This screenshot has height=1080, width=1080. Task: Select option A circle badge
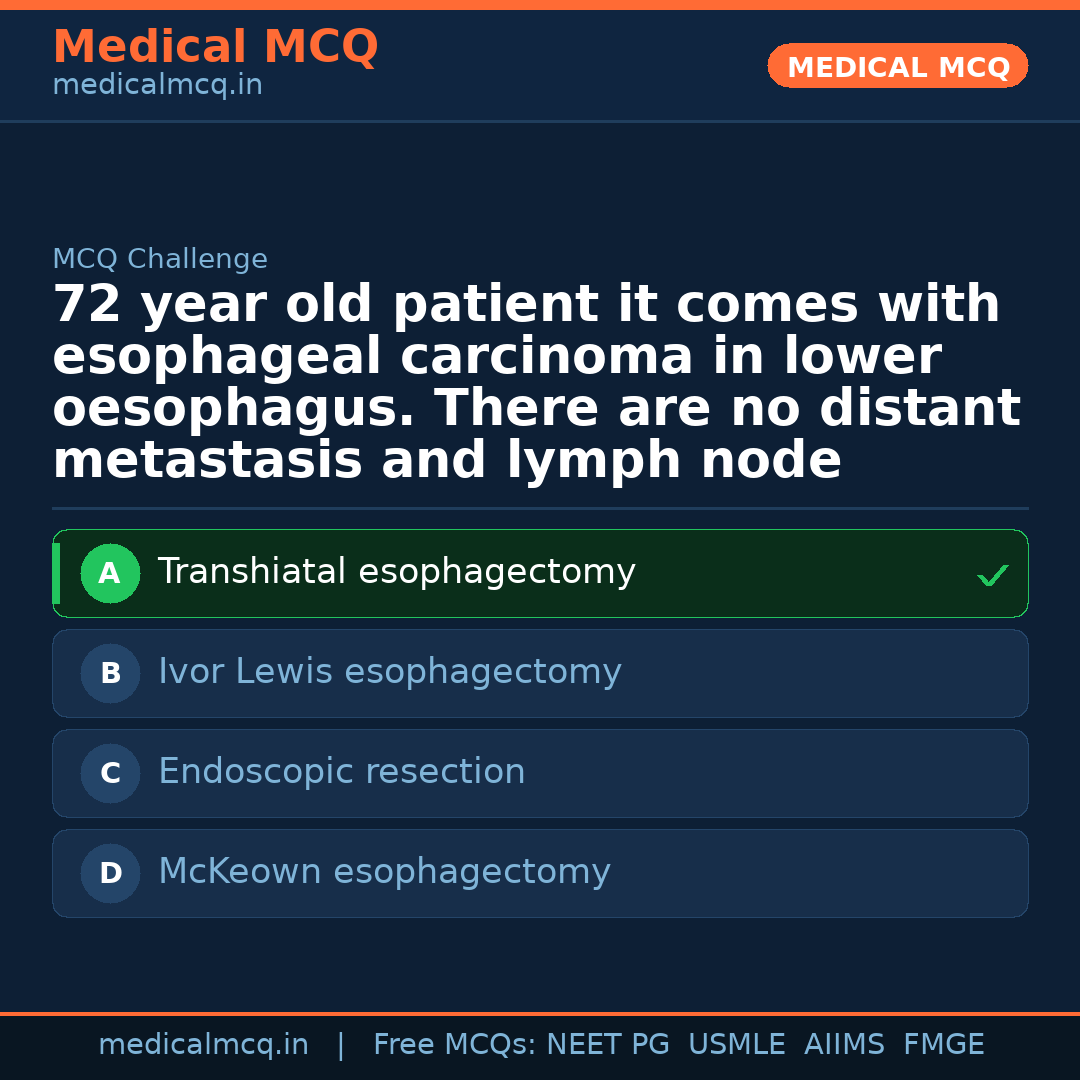click(110, 574)
